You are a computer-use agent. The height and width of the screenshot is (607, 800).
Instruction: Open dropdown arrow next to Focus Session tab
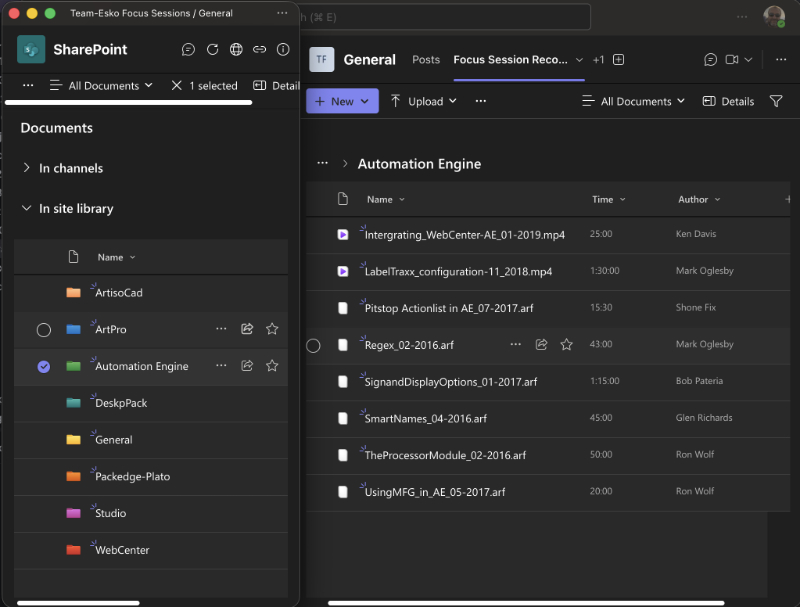pyautogui.click(x=579, y=60)
